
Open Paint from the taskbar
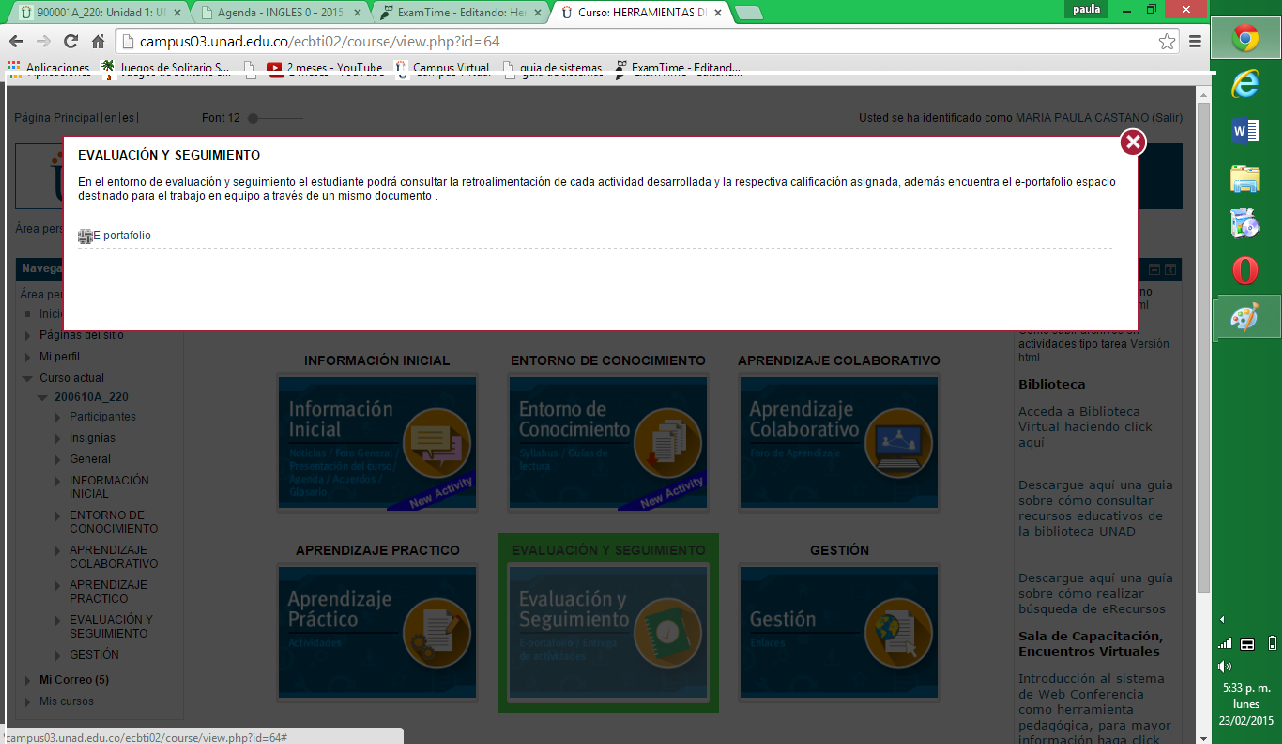click(1245, 317)
